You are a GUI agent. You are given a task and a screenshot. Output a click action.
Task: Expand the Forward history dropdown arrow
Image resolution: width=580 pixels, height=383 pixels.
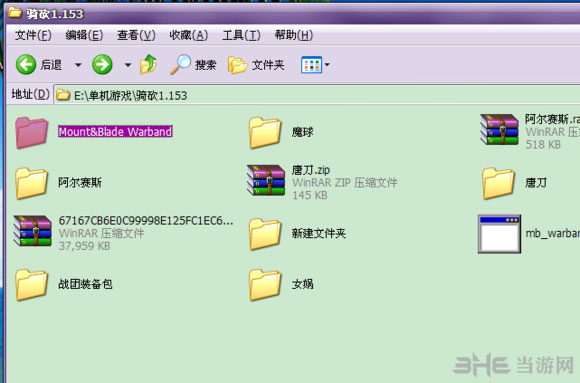point(128,65)
